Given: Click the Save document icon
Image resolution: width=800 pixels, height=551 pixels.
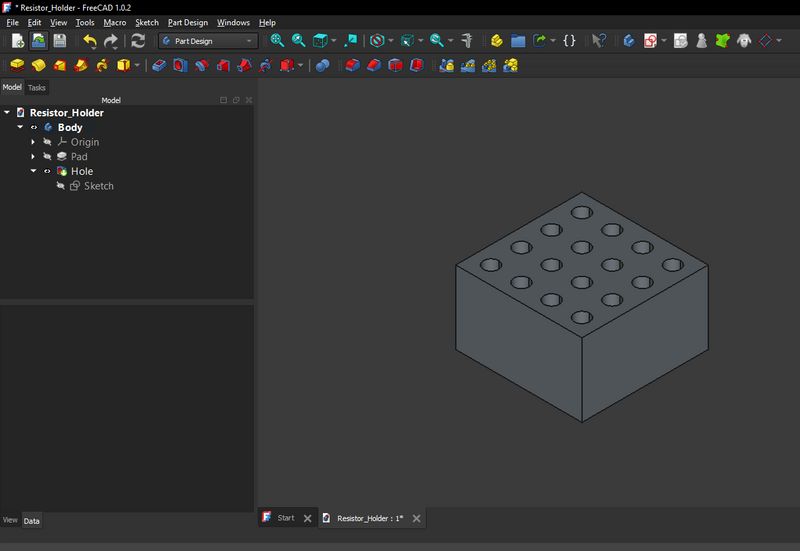Looking at the screenshot, I should click(x=60, y=41).
